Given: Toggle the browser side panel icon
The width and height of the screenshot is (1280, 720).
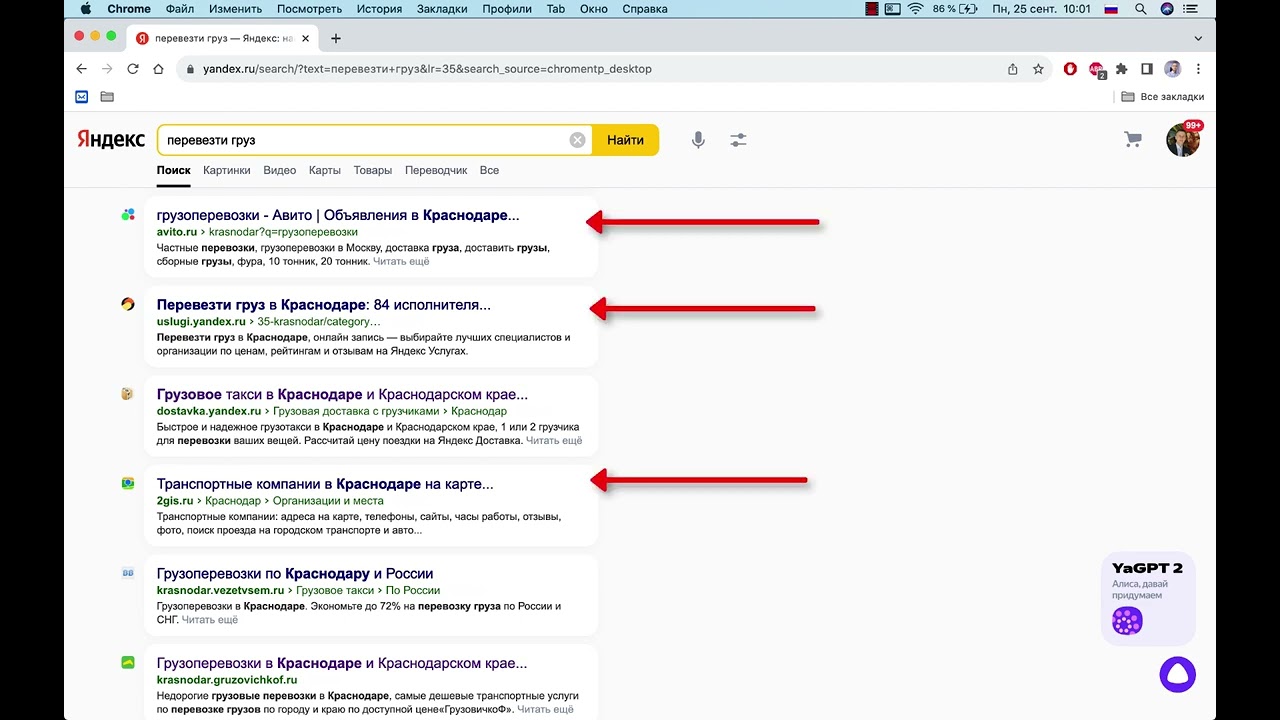Looking at the screenshot, I should [1147, 69].
